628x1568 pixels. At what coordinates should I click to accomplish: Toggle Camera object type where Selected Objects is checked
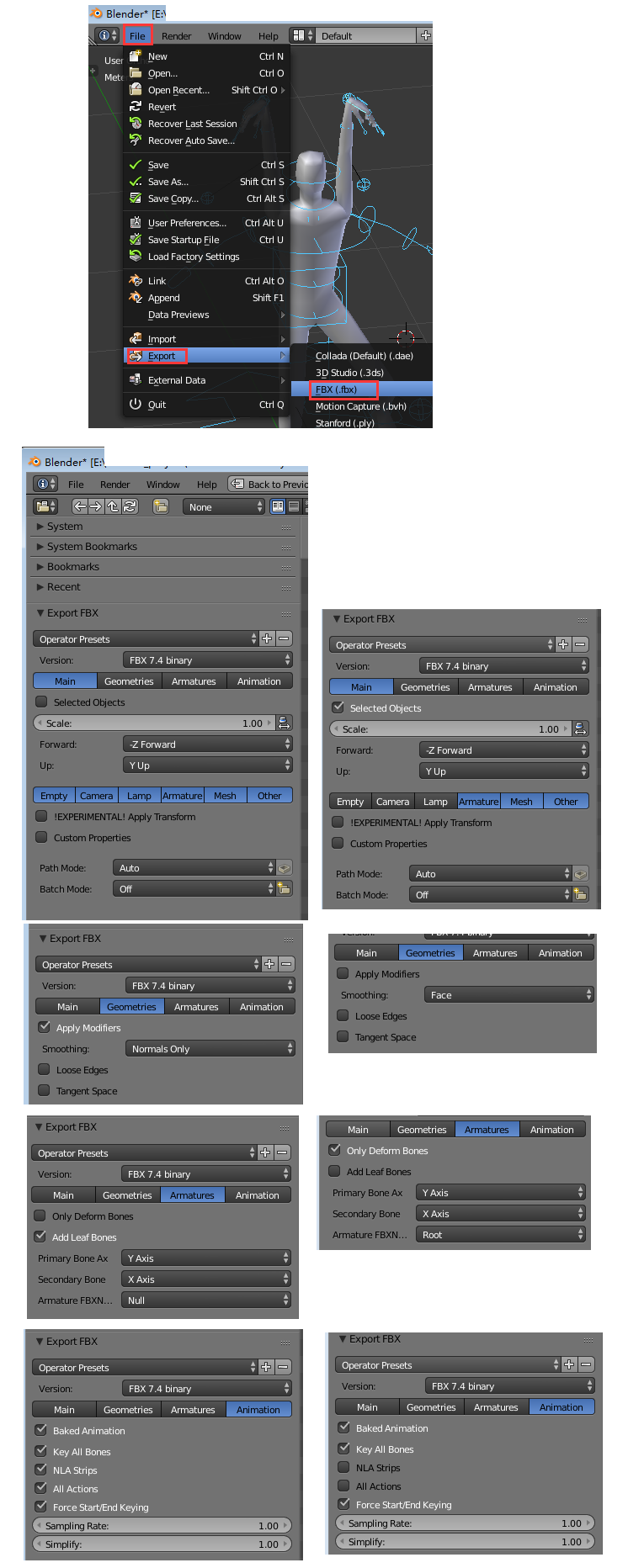click(392, 801)
